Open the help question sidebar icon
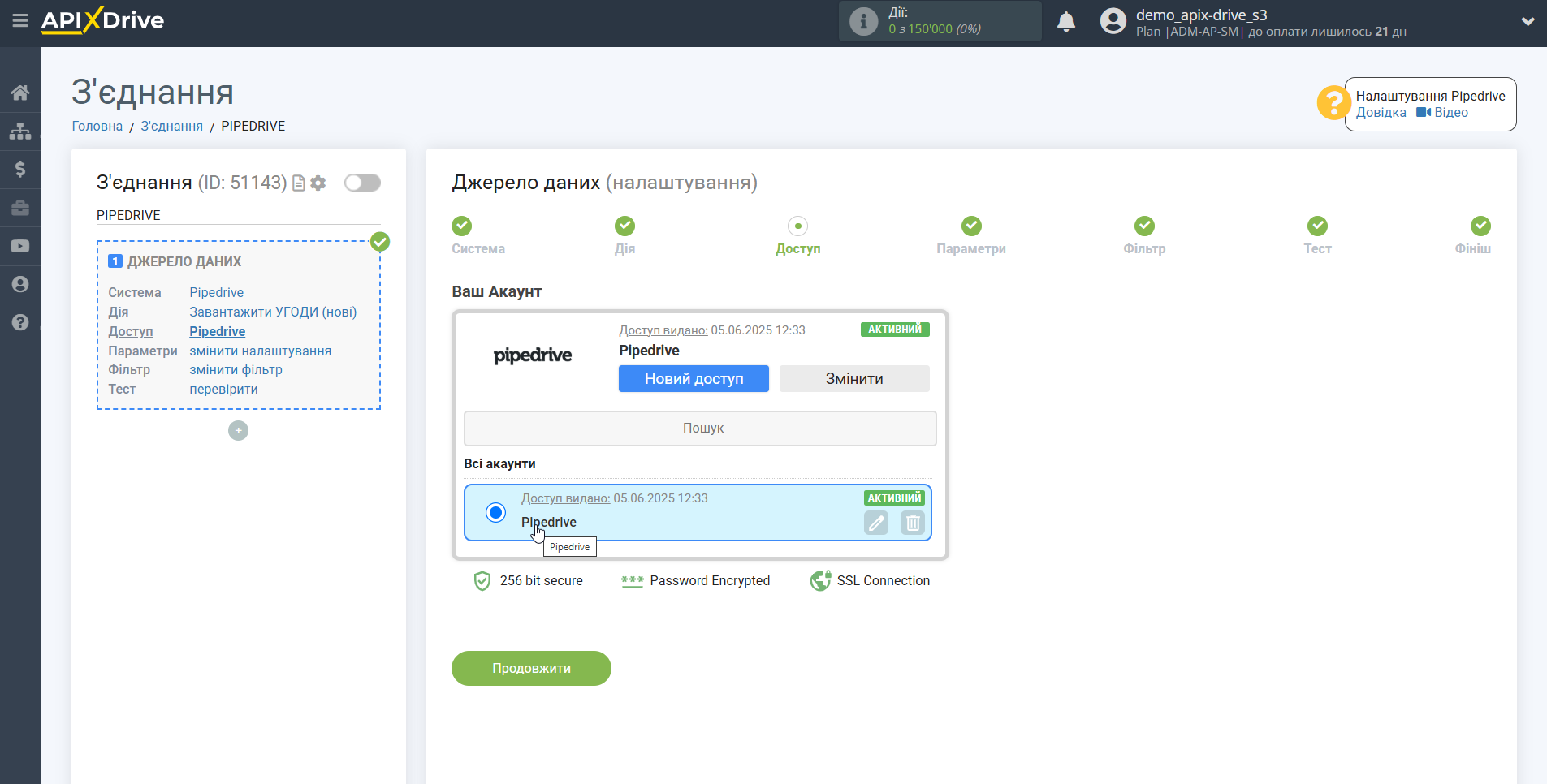 coord(20,322)
